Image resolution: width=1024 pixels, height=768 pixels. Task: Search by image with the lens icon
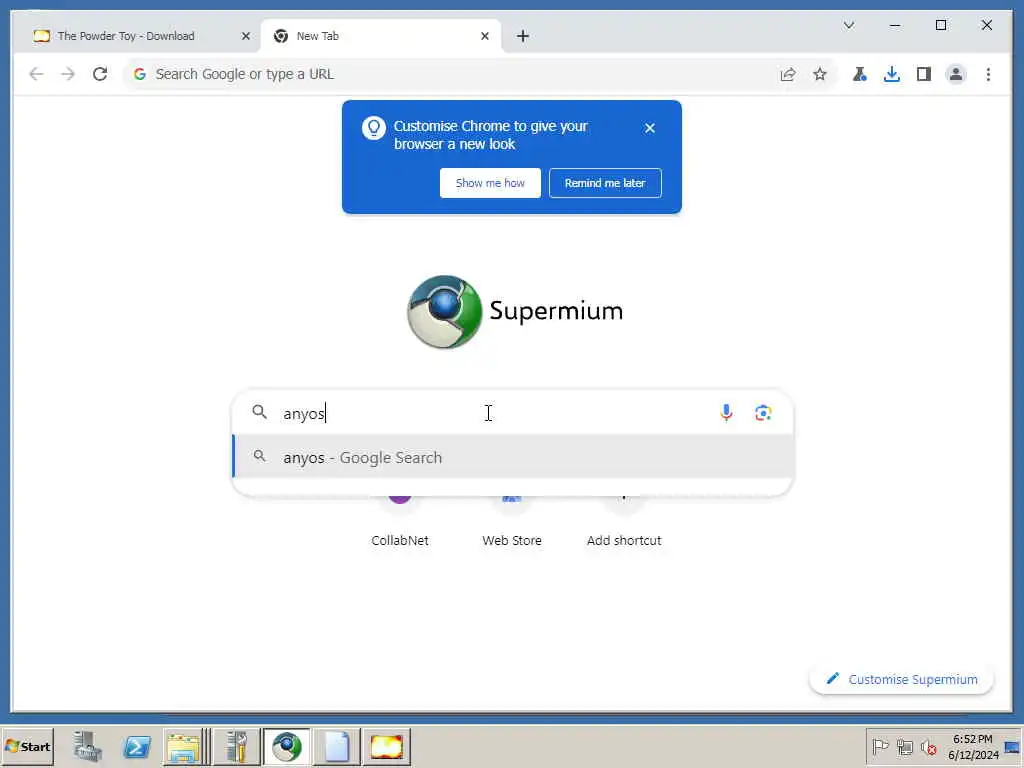coord(763,412)
